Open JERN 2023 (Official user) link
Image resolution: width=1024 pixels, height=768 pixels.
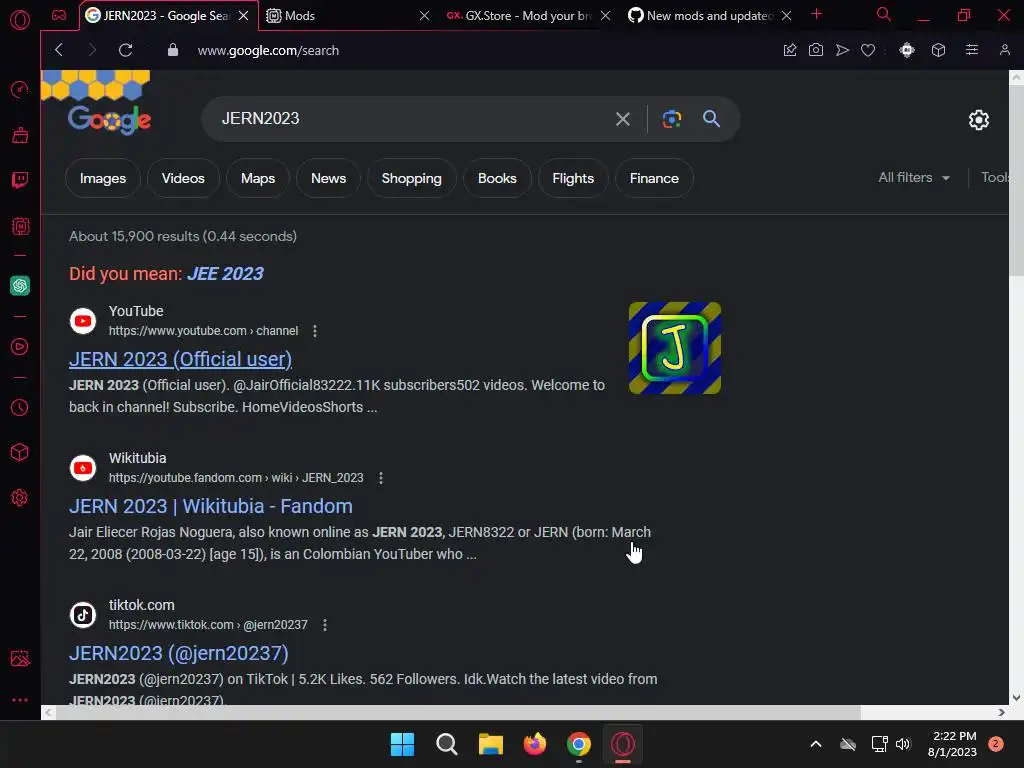180,359
